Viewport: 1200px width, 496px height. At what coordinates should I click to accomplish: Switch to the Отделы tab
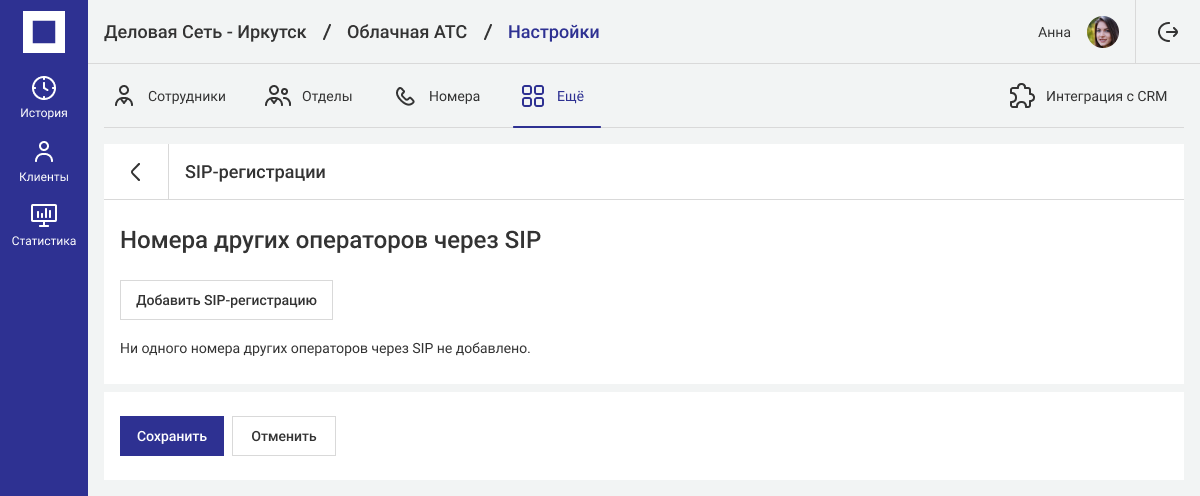pos(309,96)
